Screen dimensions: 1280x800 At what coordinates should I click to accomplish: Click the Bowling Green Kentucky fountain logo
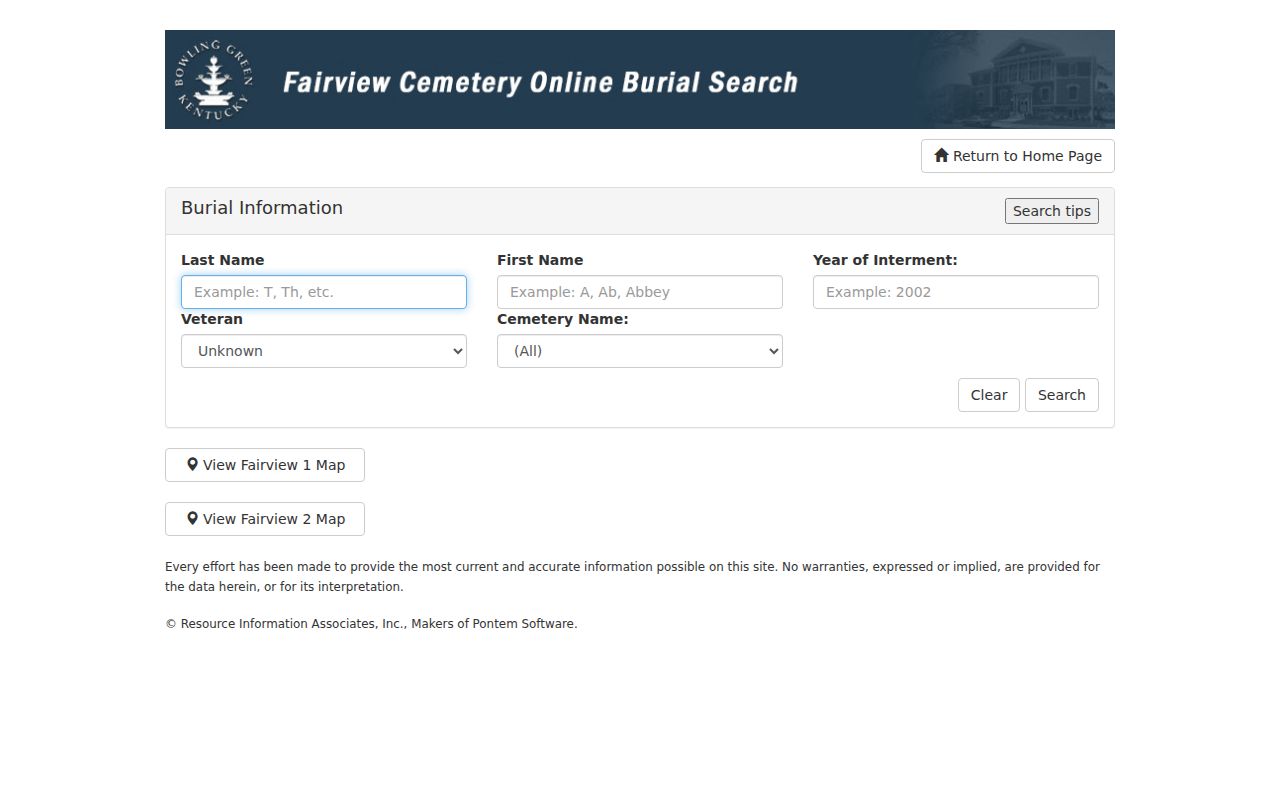213,80
